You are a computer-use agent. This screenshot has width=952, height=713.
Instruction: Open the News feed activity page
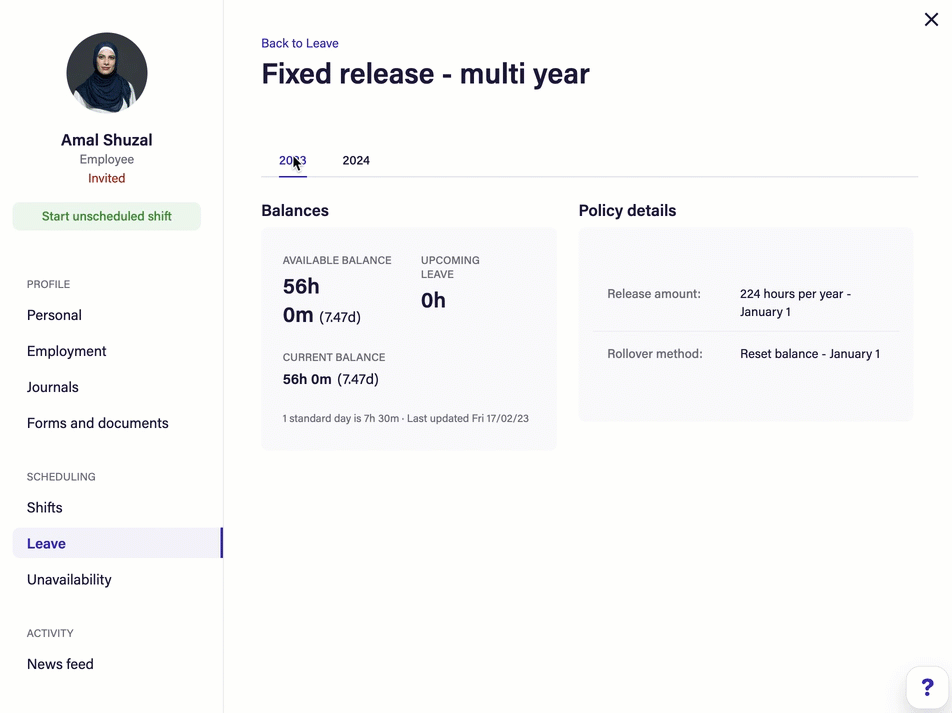pyautogui.click(x=60, y=664)
